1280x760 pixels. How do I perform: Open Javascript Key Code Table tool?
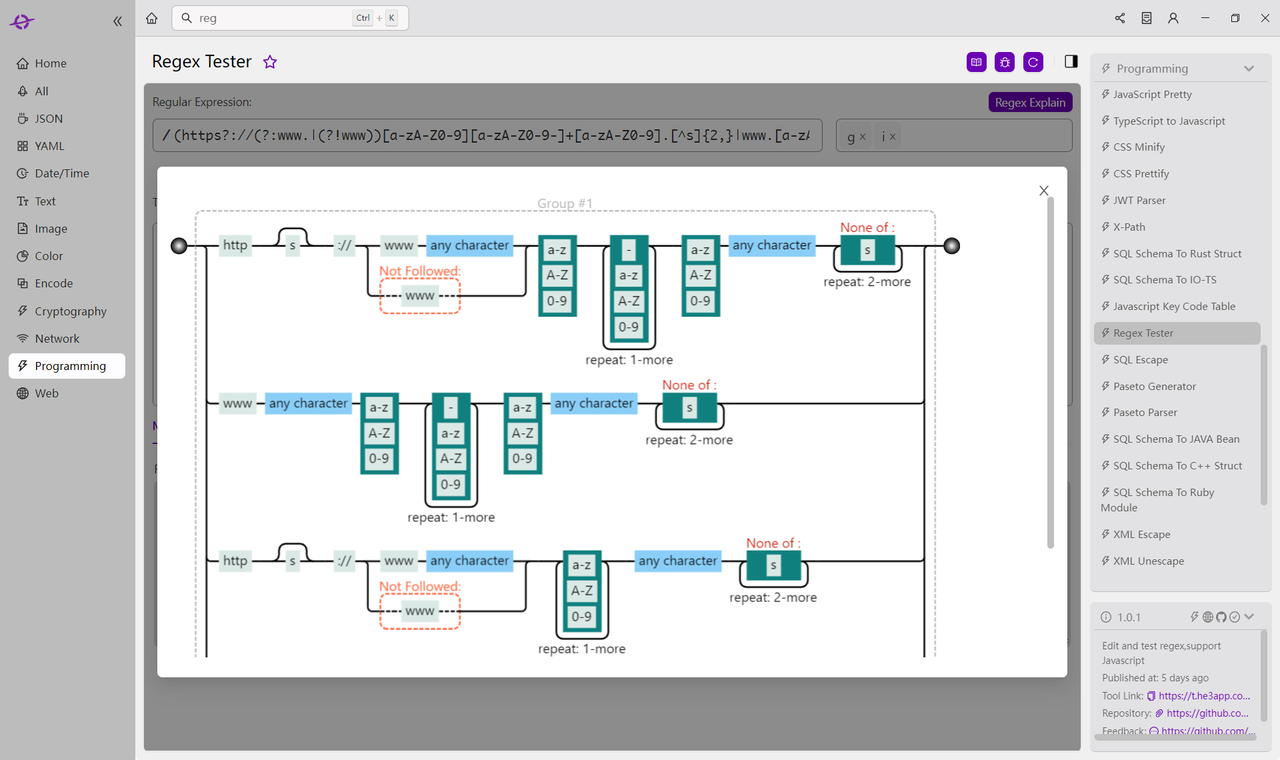point(1177,307)
